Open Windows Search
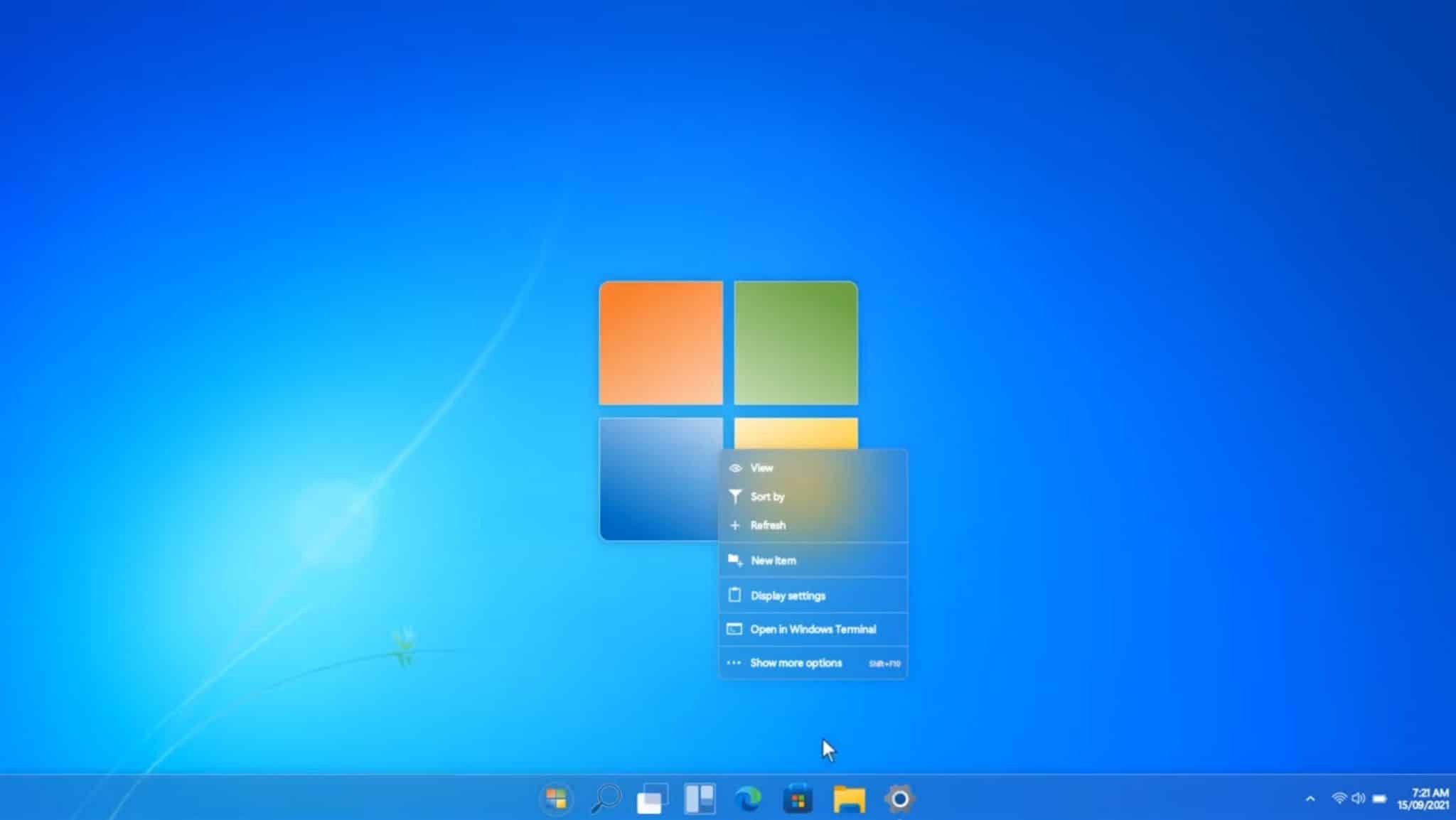Image resolution: width=1456 pixels, height=820 pixels. click(x=605, y=799)
